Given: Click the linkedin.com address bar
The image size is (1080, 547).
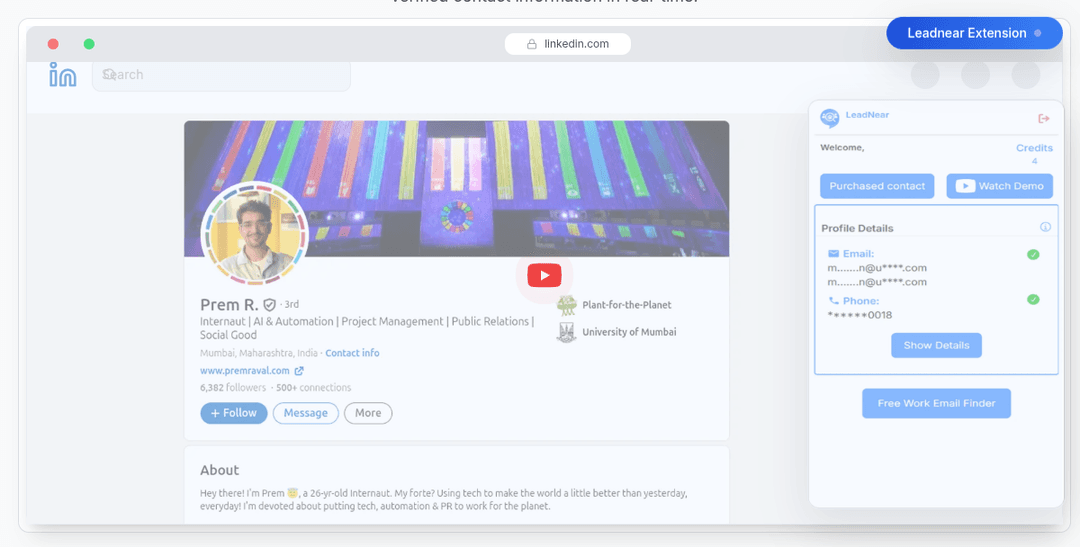Looking at the screenshot, I should [568, 44].
